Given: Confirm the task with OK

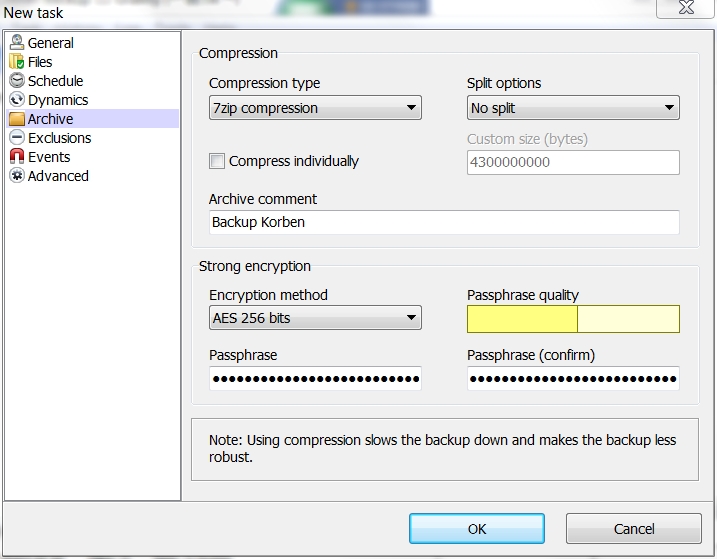Looking at the screenshot, I should pyautogui.click(x=476, y=529).
